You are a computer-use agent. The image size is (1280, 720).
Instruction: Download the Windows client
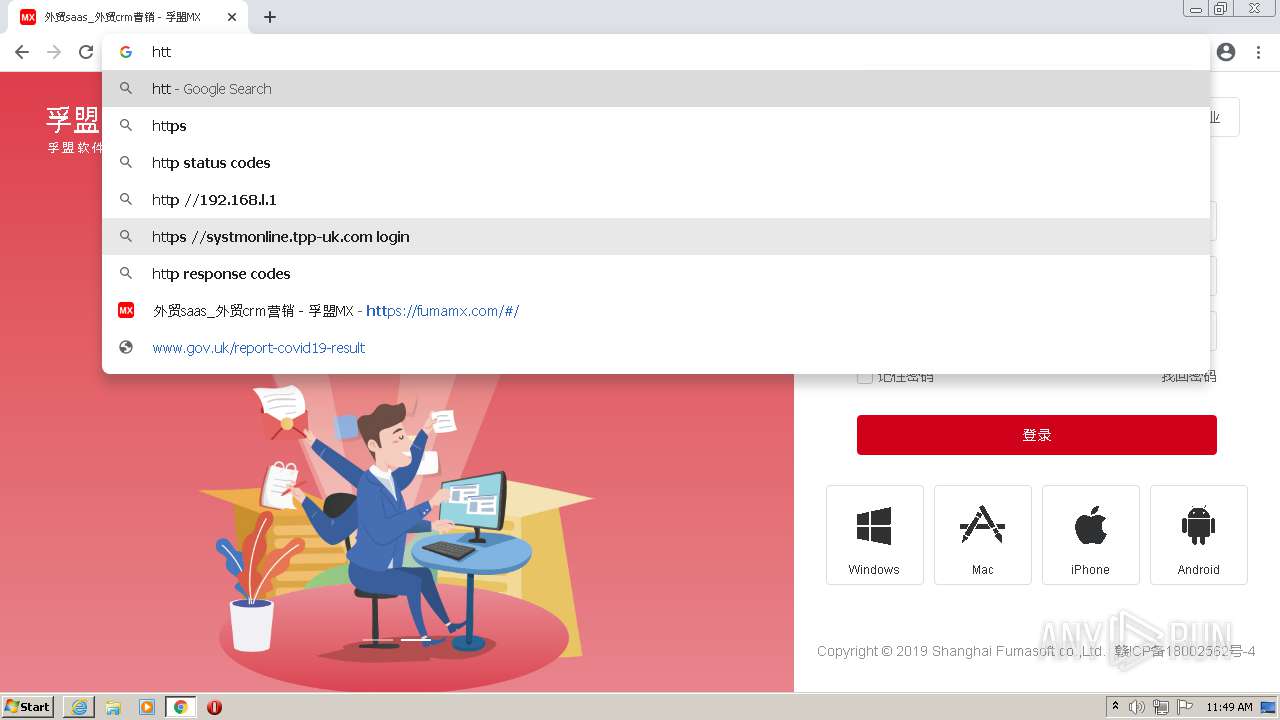pos(874,535)
